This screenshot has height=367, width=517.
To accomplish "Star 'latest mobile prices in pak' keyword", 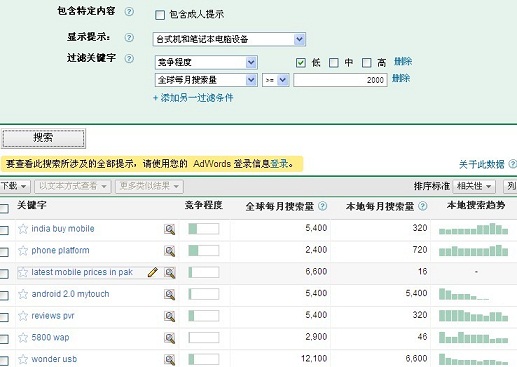I will (x=23, y=272).
